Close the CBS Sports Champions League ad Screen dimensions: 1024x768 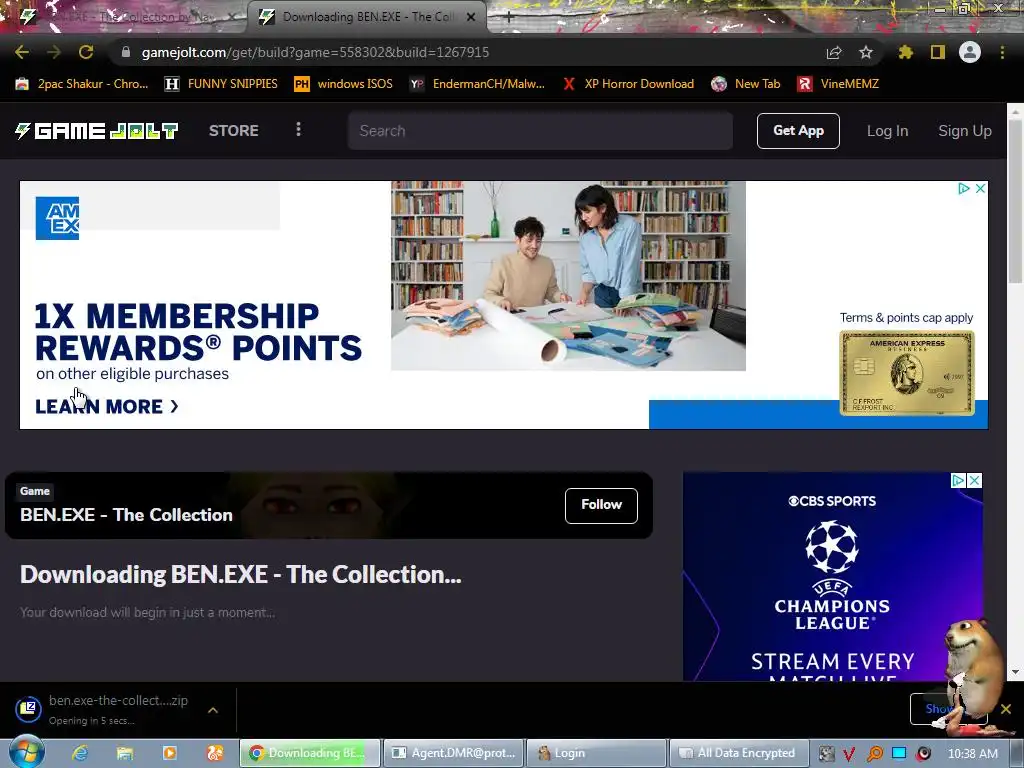pos(974,480)
